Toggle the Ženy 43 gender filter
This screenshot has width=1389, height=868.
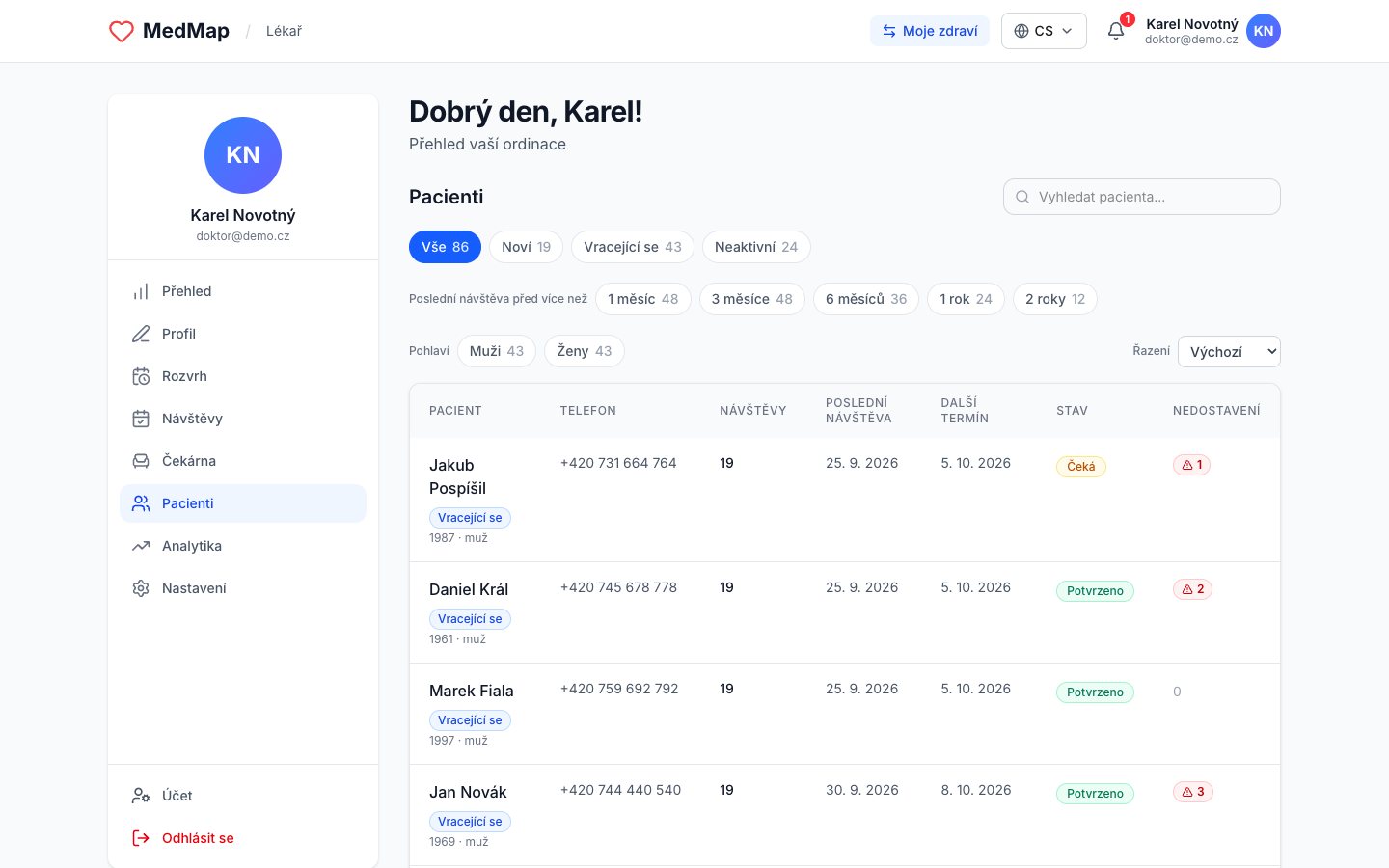585,351
